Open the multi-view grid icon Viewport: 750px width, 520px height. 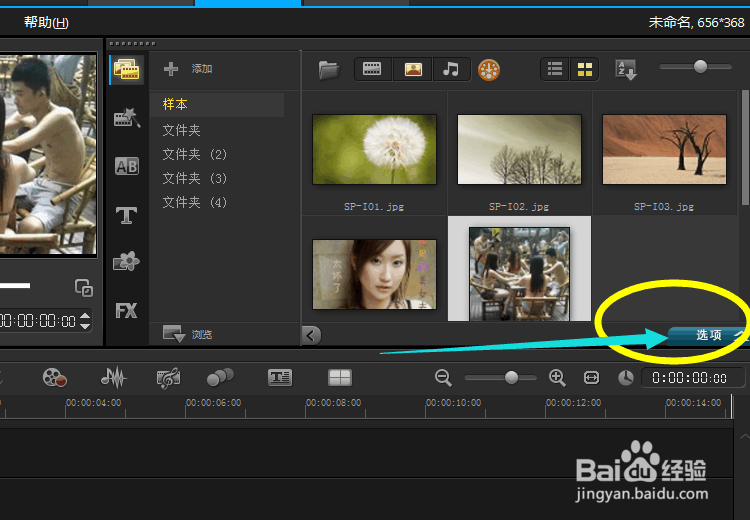click(x=340, y=377)
